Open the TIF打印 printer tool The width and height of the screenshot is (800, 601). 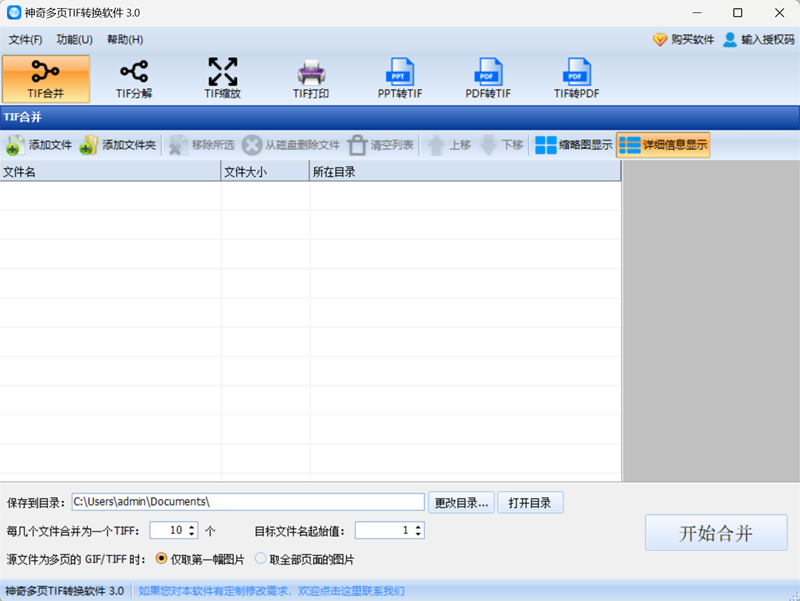click(x=311, y=79)
